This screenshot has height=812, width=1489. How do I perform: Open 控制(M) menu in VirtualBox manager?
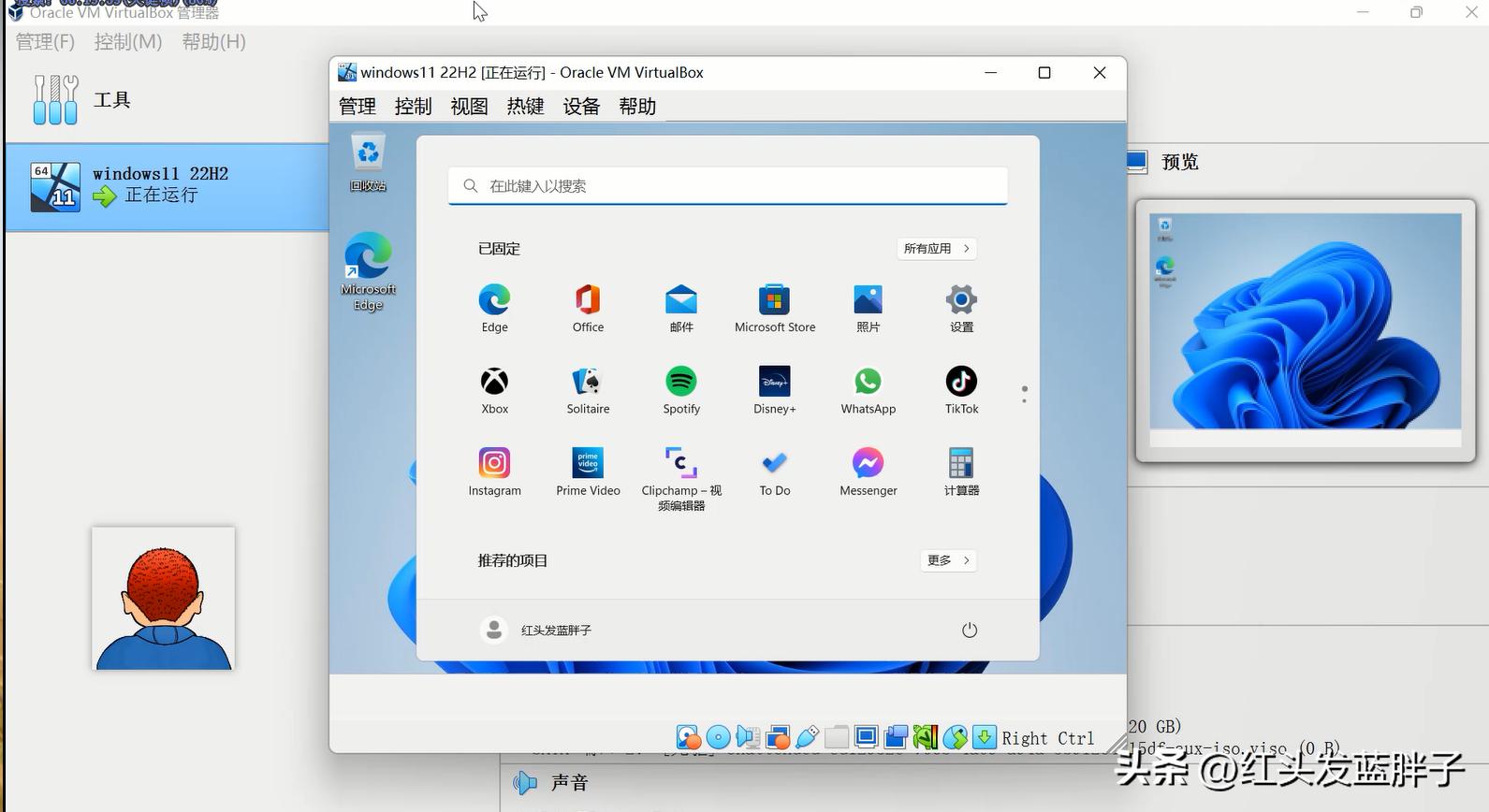tap(128, 42)
